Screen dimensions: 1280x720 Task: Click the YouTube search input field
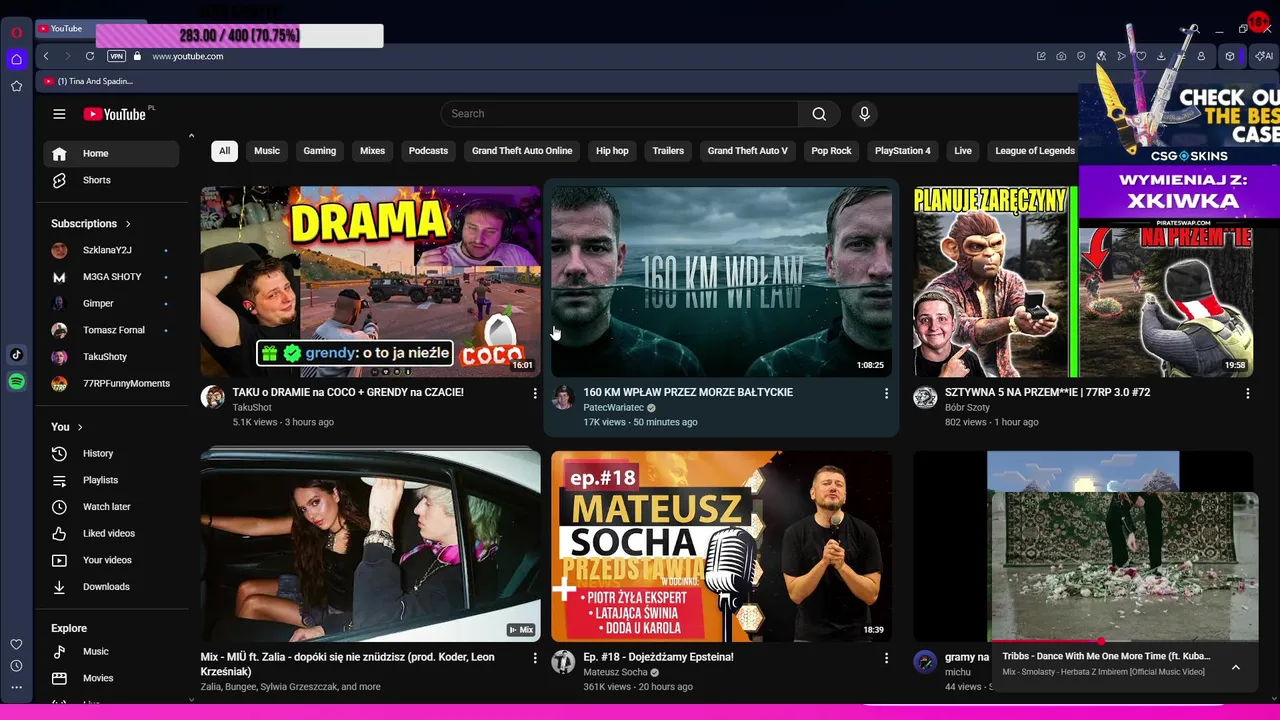pyautogui.click(x=620, y=114)
